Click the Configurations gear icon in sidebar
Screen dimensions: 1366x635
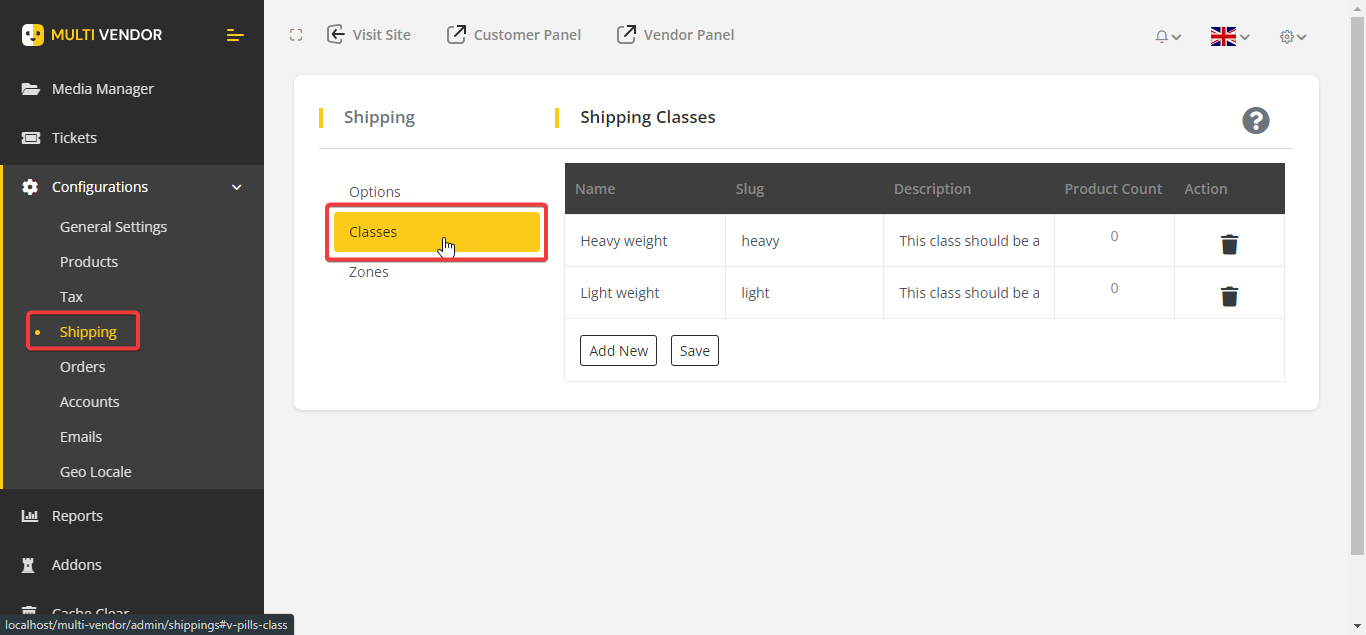pyautogui.click(x=30, y=186)
